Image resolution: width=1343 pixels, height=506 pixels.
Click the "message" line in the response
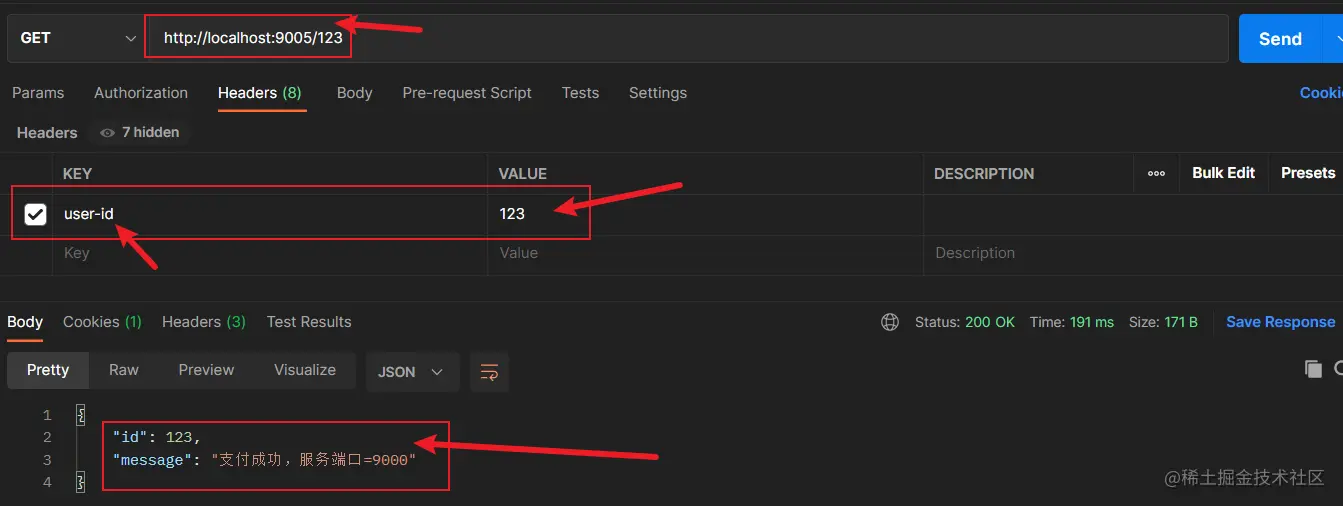click(x=264, y=460)
